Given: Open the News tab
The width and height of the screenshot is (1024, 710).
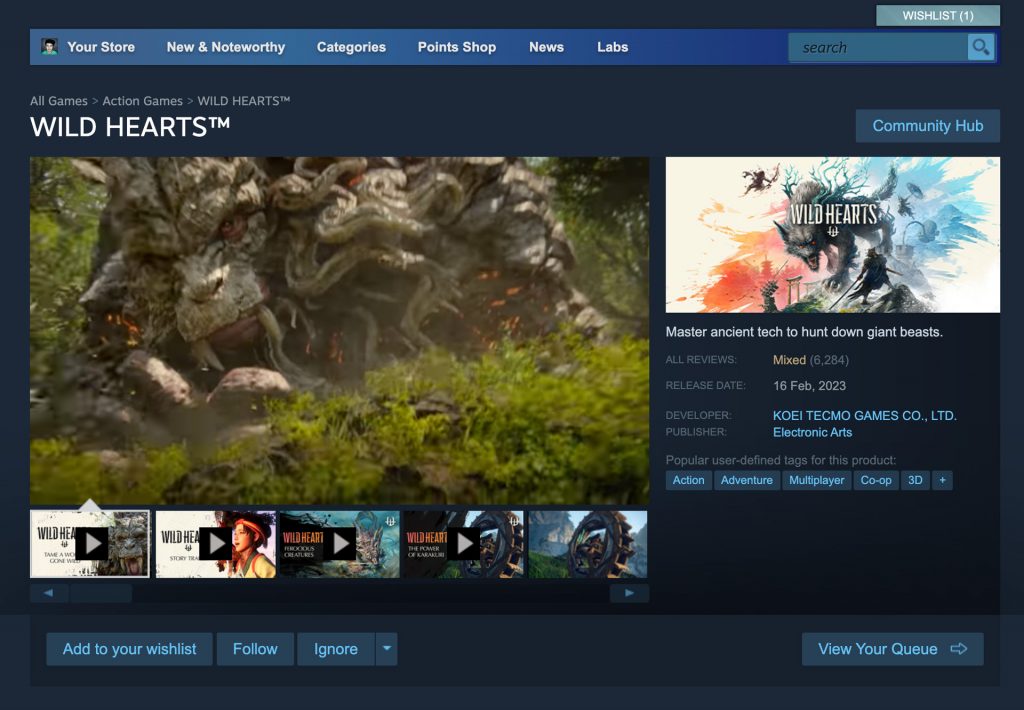Looking at the screenshot, I should tap(547, 47).
